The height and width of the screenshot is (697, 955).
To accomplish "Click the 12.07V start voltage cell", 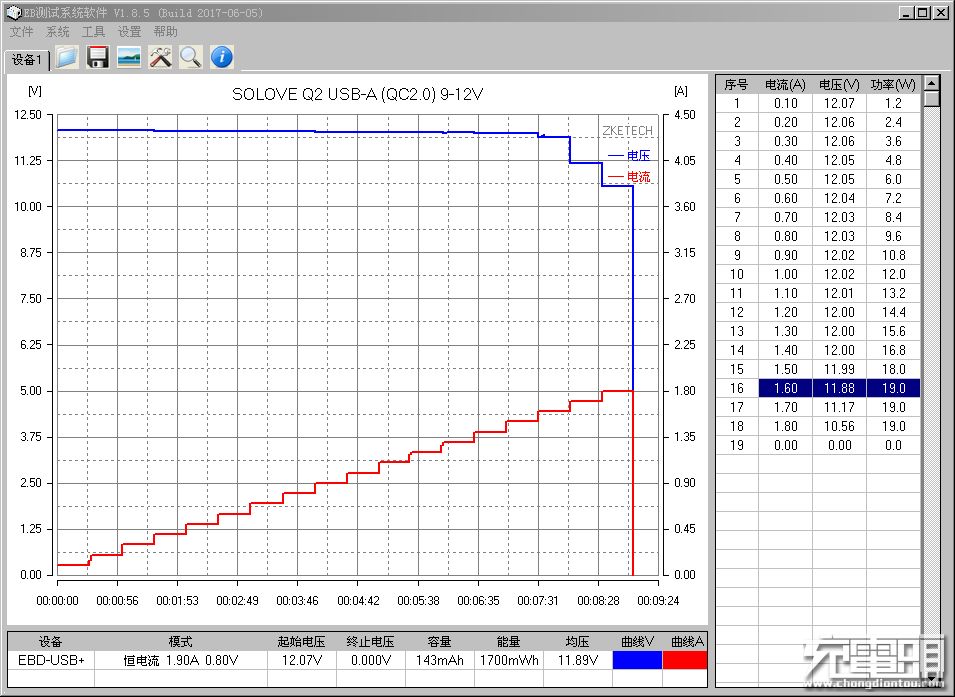I will pyautogui.click(x=301, y=660).
